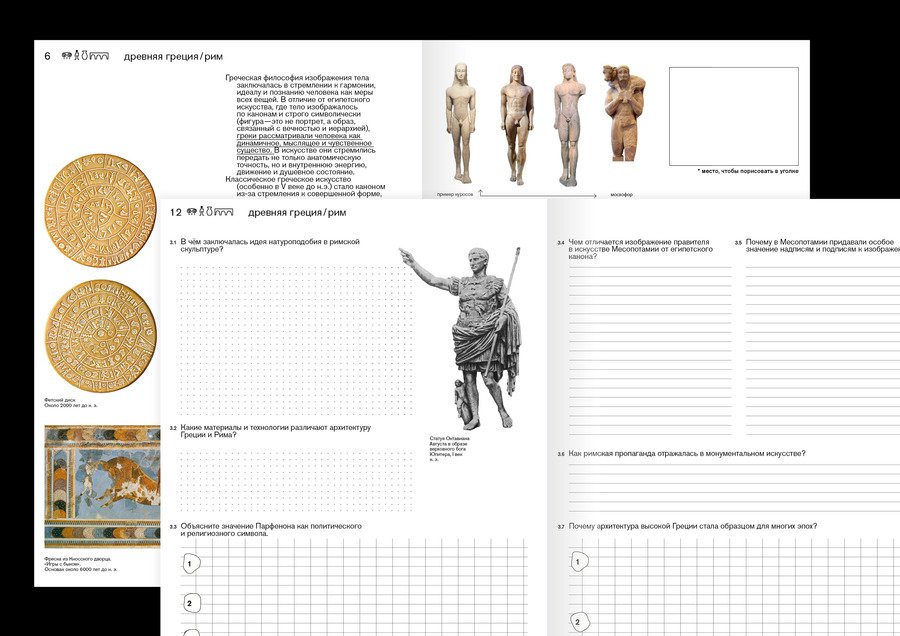Click the arrow line between 'пример куросов' and 'мосхофор'

pos(538,195)
